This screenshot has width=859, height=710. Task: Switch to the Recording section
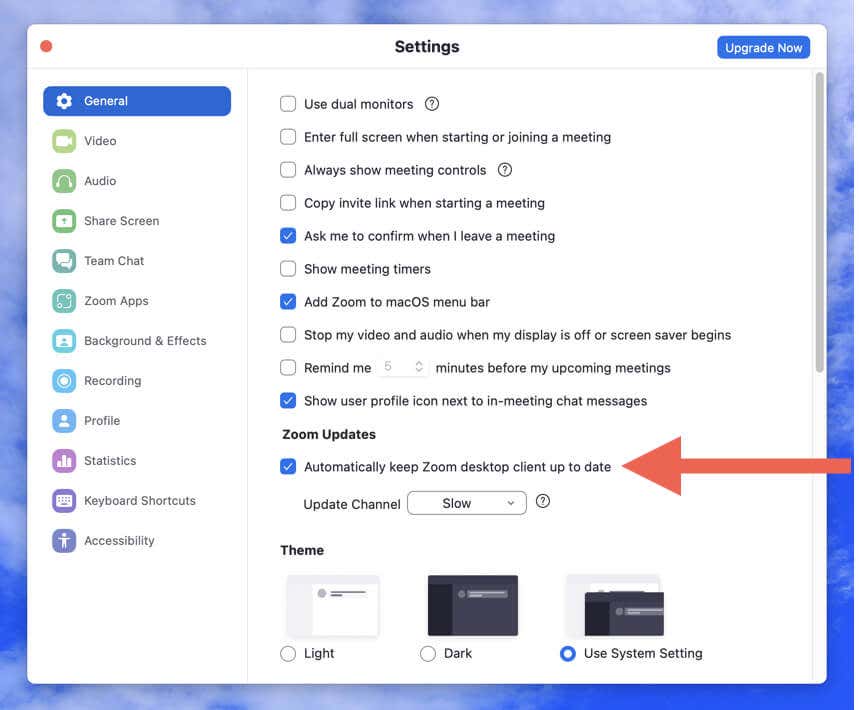63,380
